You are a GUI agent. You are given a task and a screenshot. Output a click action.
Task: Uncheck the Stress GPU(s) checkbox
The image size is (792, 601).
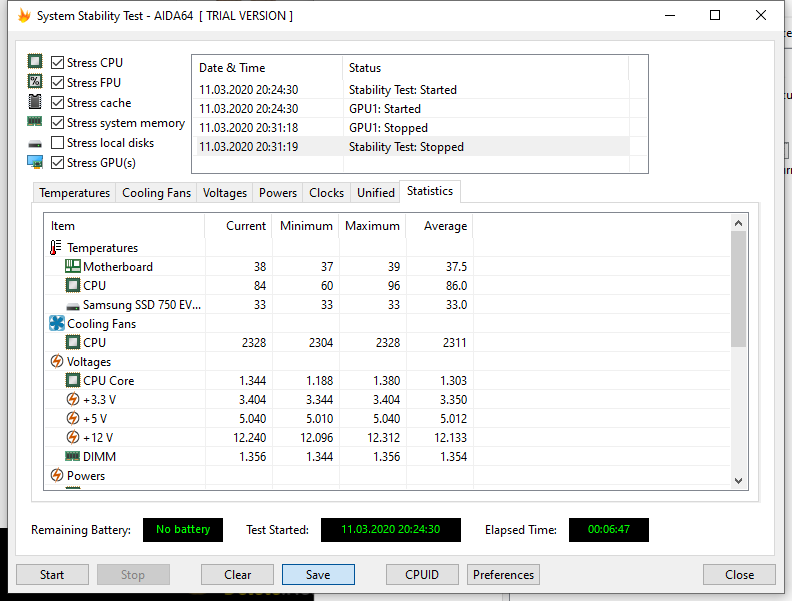(58, 163)
